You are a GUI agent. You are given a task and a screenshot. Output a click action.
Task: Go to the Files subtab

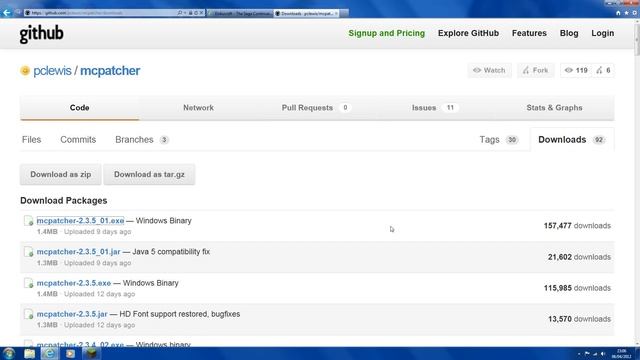tap(31, 140)
